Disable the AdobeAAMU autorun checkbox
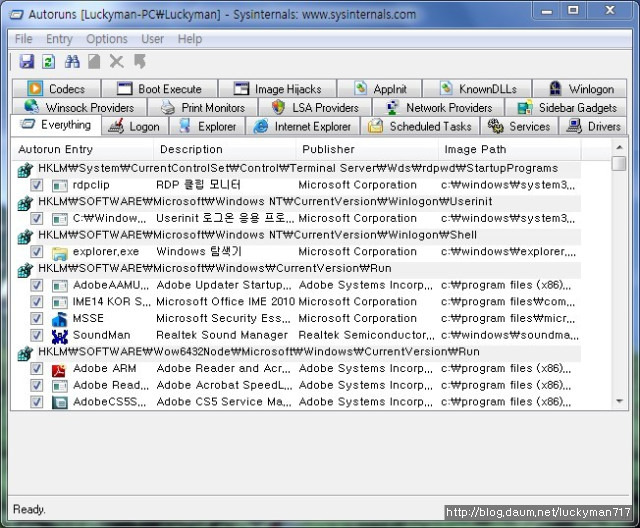The width and height of the screenshot is (640, 528). tap(36, 285)
